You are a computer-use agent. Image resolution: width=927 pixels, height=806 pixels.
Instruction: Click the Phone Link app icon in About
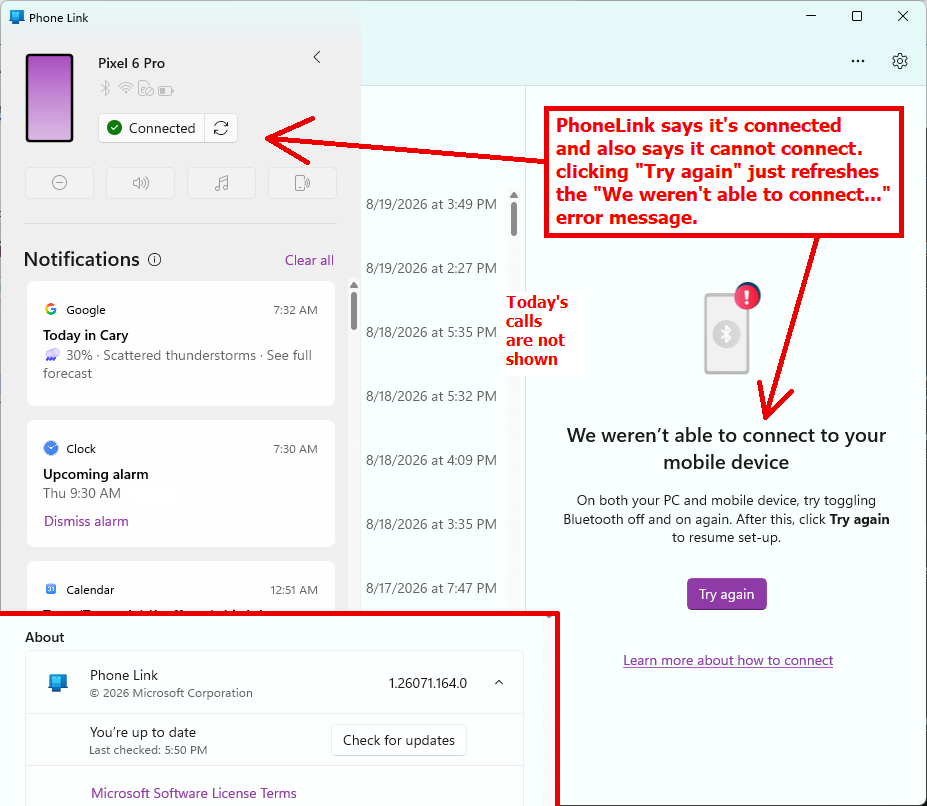click(58, 682)
